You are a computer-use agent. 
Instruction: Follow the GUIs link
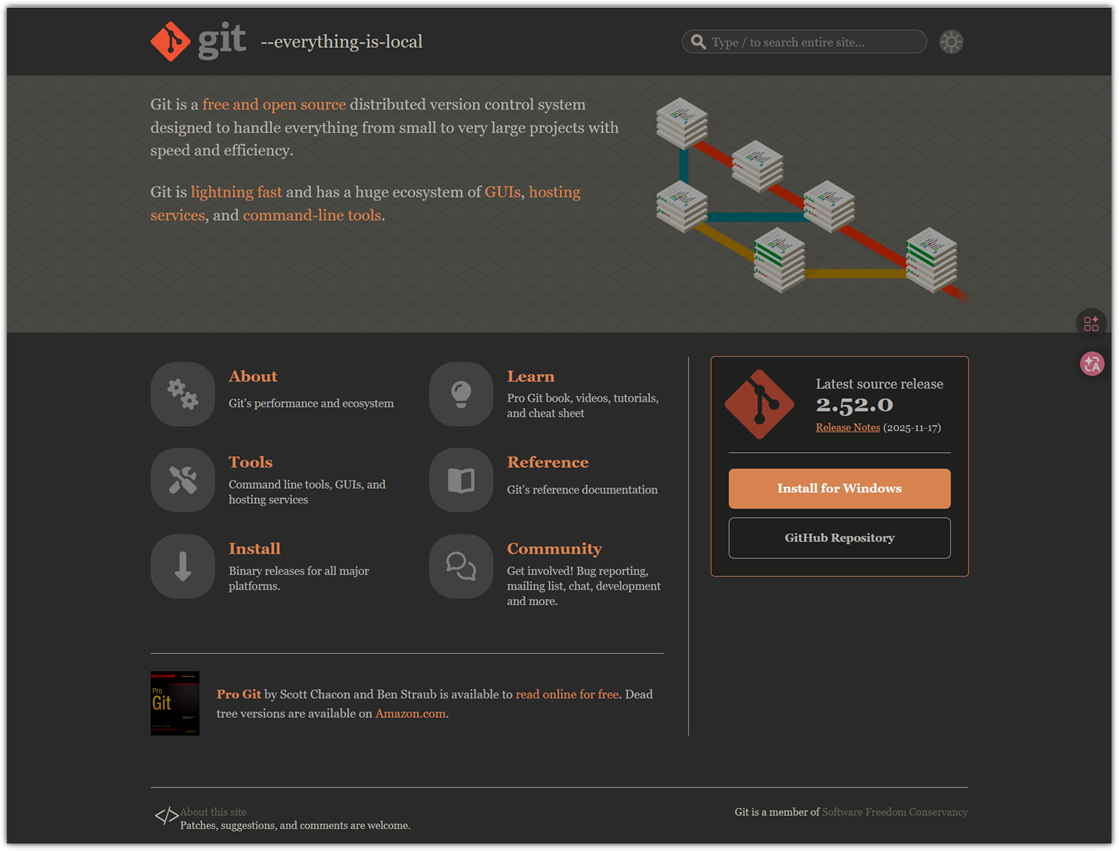click(x=502, y=192)
